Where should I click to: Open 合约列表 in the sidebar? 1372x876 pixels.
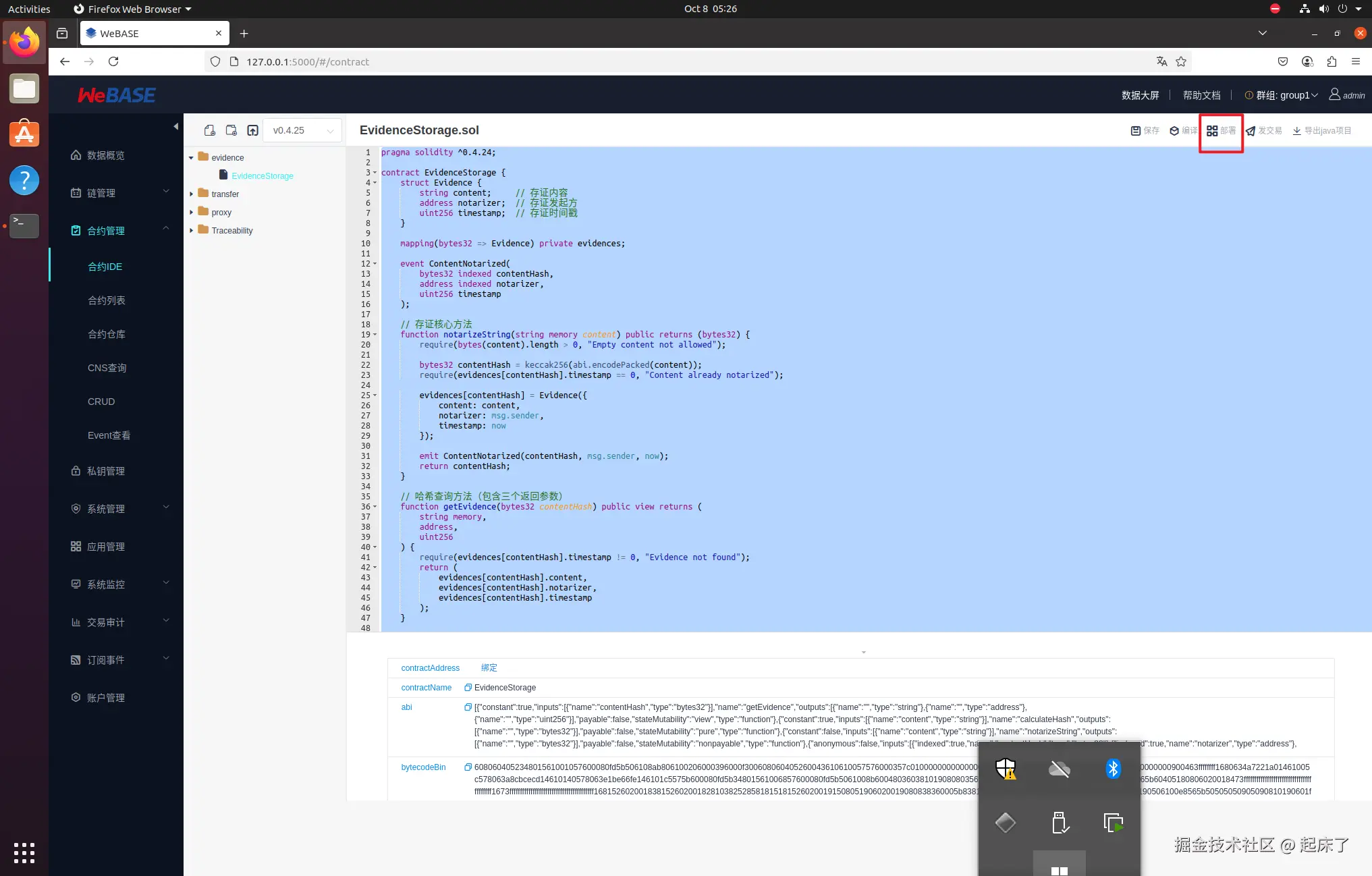[x=107, y=300]
